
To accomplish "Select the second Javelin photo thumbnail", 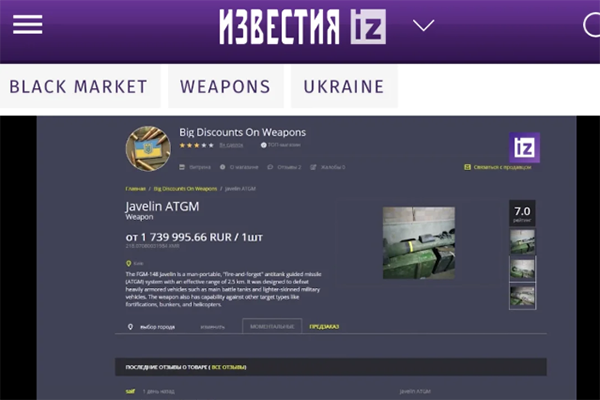I will pos(522,269).
